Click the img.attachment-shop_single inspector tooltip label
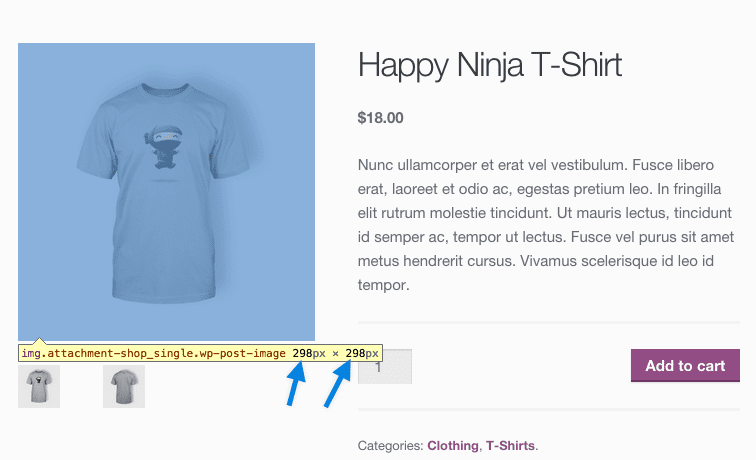756x460 pixels. click(154, 353)
